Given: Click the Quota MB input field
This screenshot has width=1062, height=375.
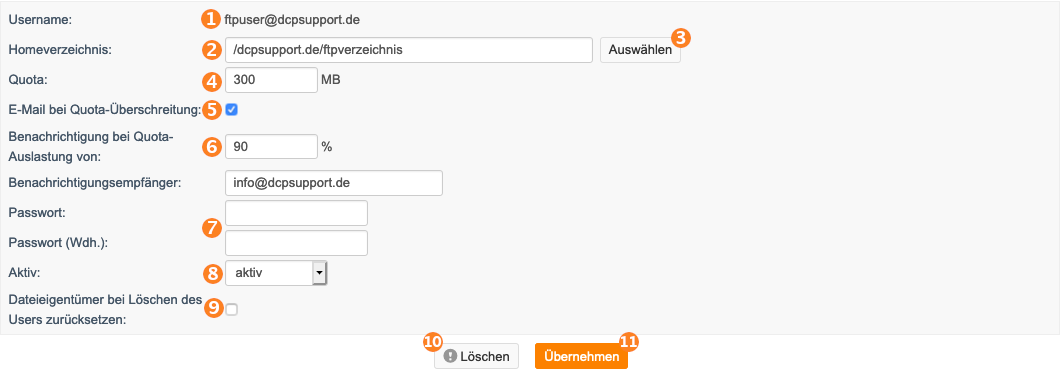Looking at the screenshot, I should pyautogui.click(x=271, y=80).
